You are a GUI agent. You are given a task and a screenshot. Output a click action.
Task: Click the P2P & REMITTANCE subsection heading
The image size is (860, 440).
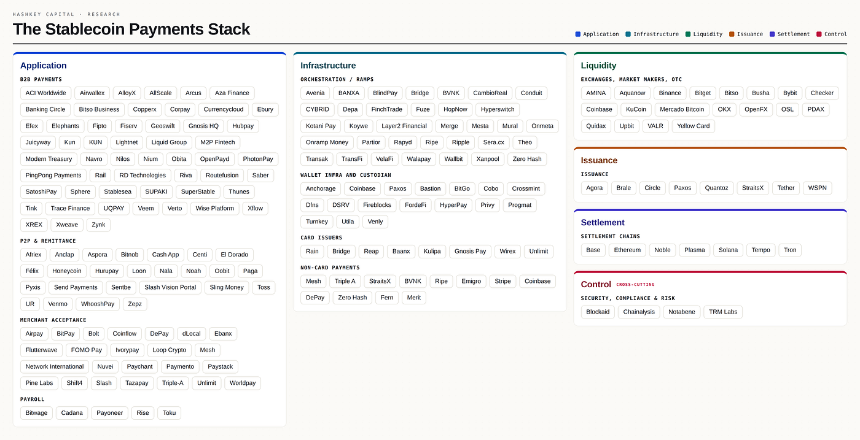click(48, 241)
